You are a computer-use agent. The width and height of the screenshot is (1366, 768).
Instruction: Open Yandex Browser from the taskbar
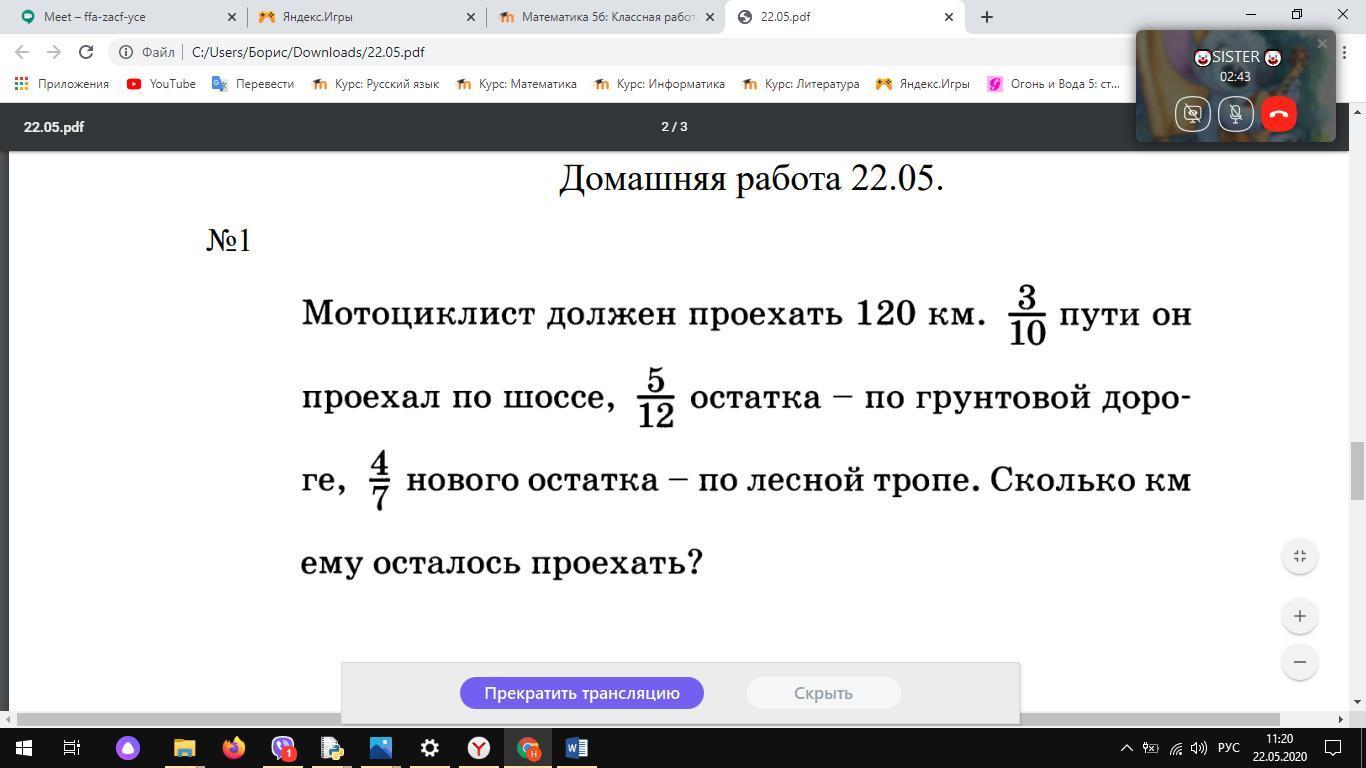479,748
